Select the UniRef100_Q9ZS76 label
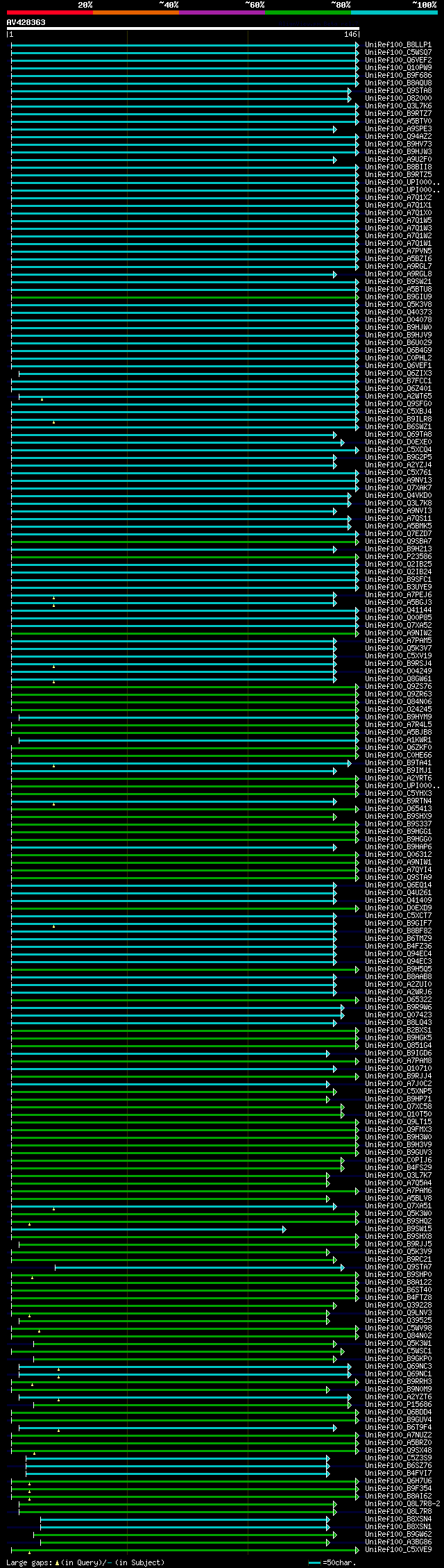Image resolution: width=444 pixels, height=1568 pixels. click(x=398, y=686)
